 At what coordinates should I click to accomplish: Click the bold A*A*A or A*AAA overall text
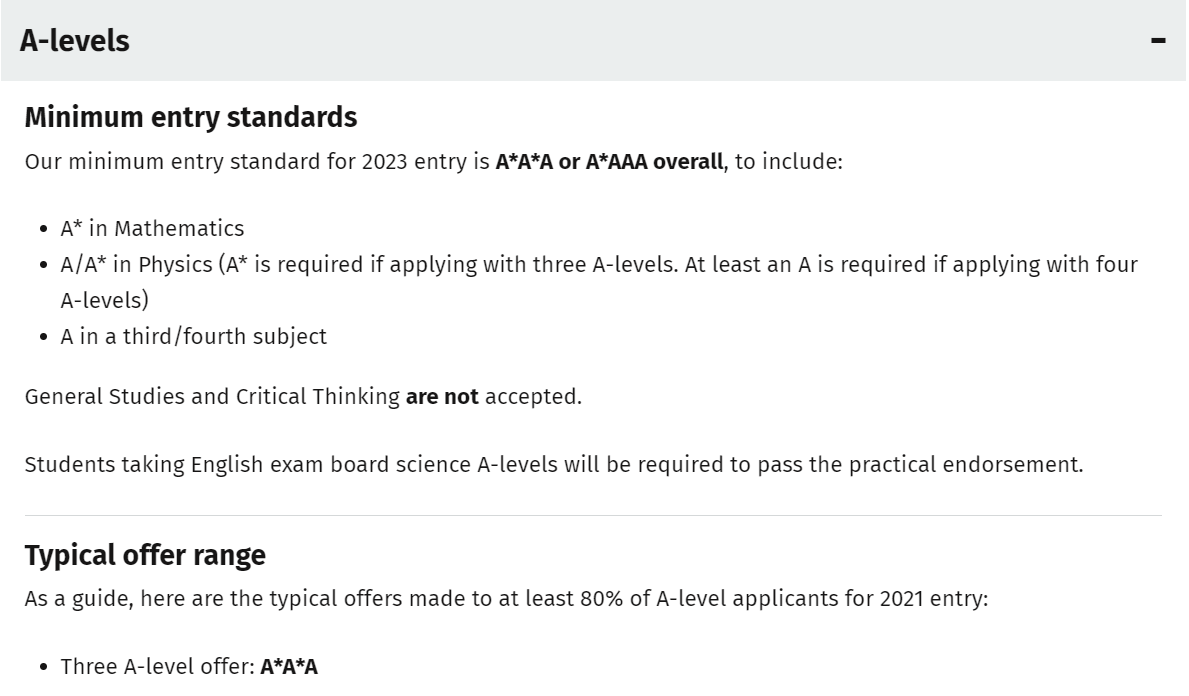point(609,160)
